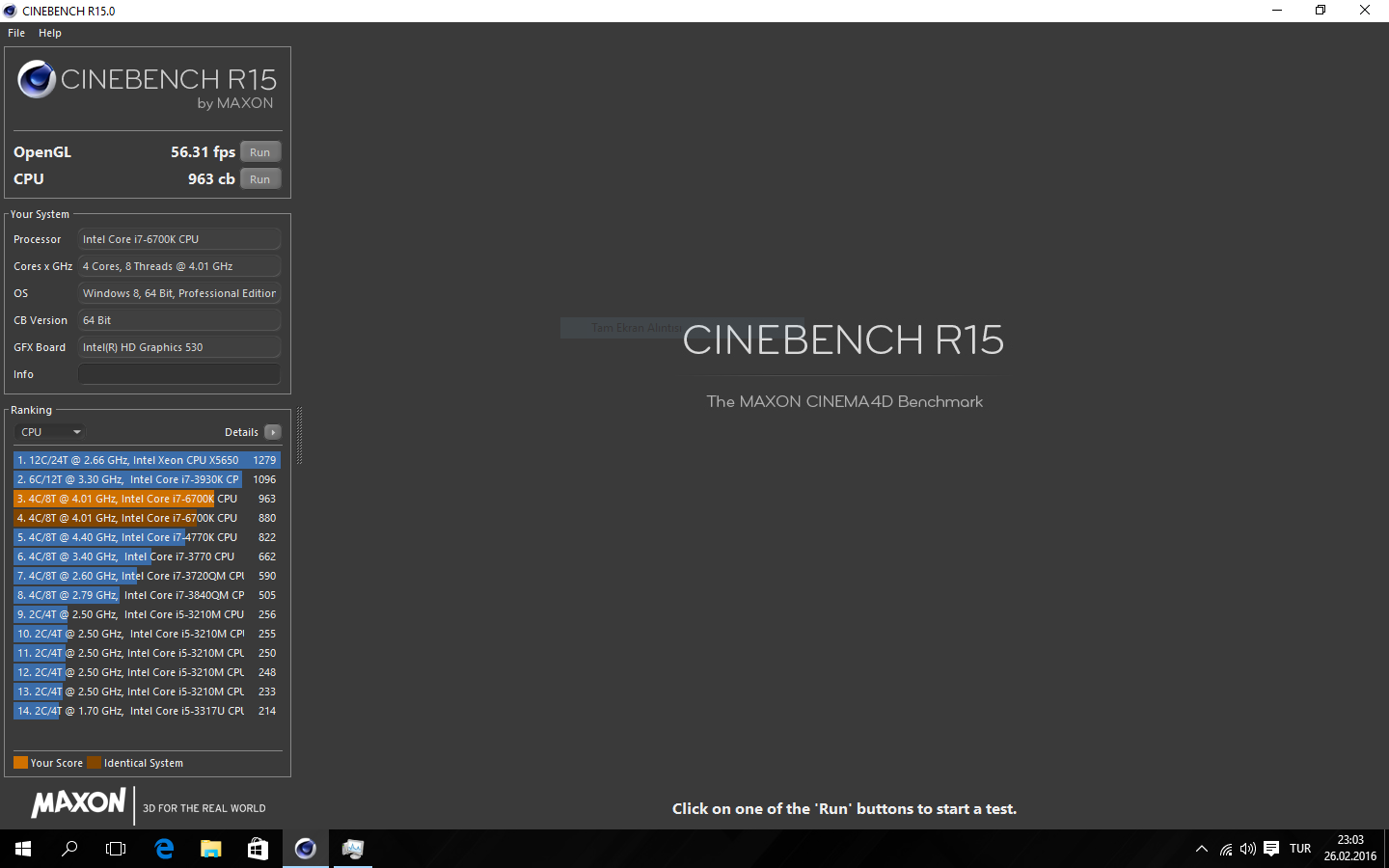Select ranking row 5 i7-4770K
Screen dimensions: 1389x868
coord(147,537)
